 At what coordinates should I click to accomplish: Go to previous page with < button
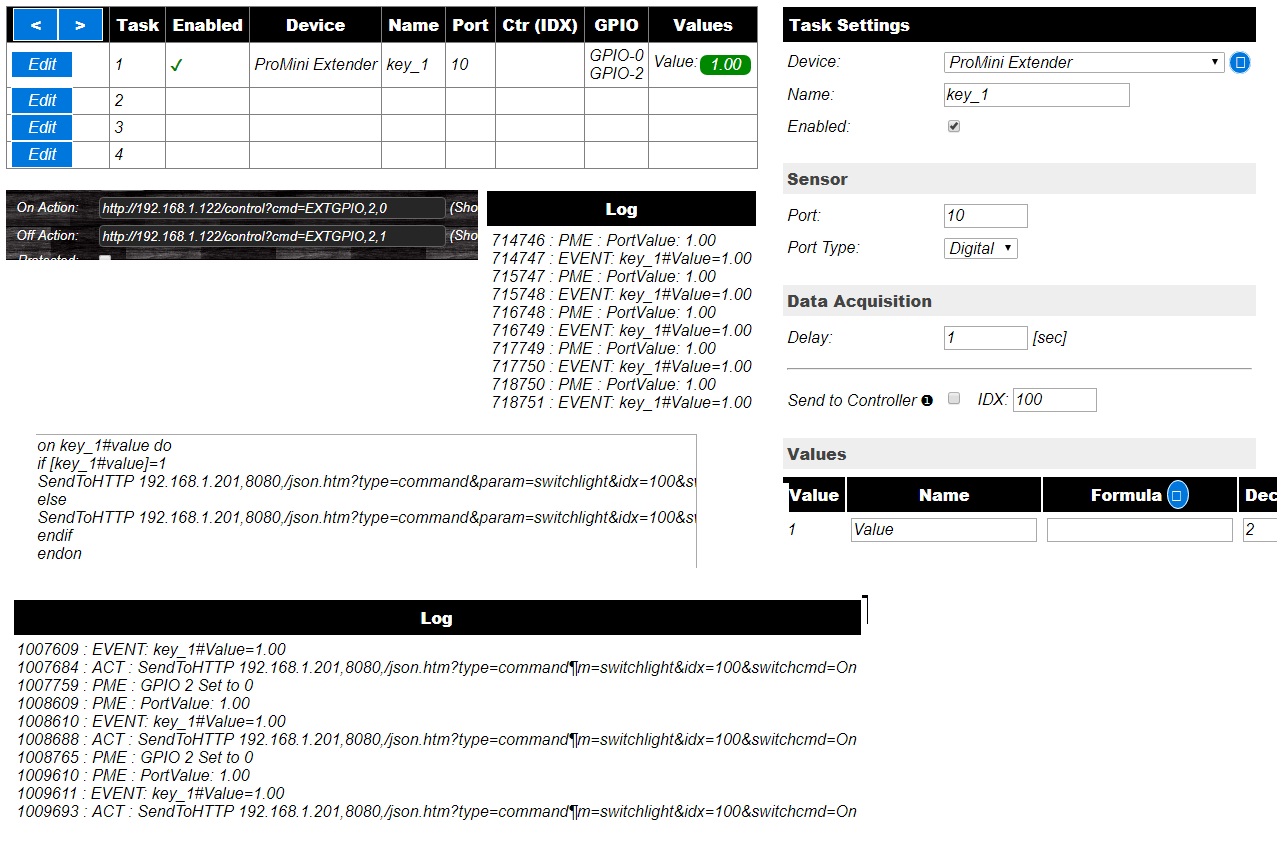pyautogui.click(x=35, y=24)
